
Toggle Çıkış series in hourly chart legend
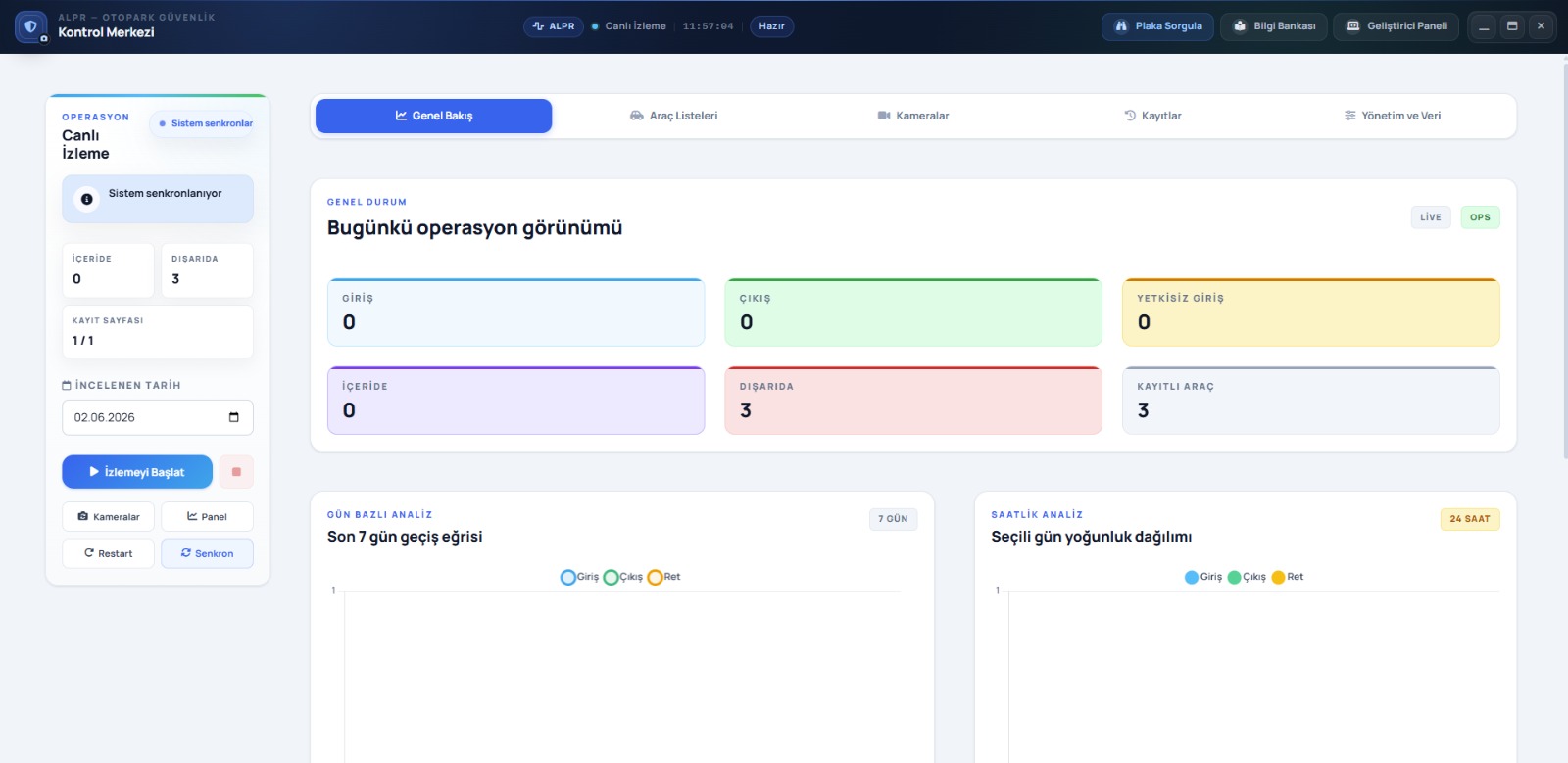[1247, 577]
